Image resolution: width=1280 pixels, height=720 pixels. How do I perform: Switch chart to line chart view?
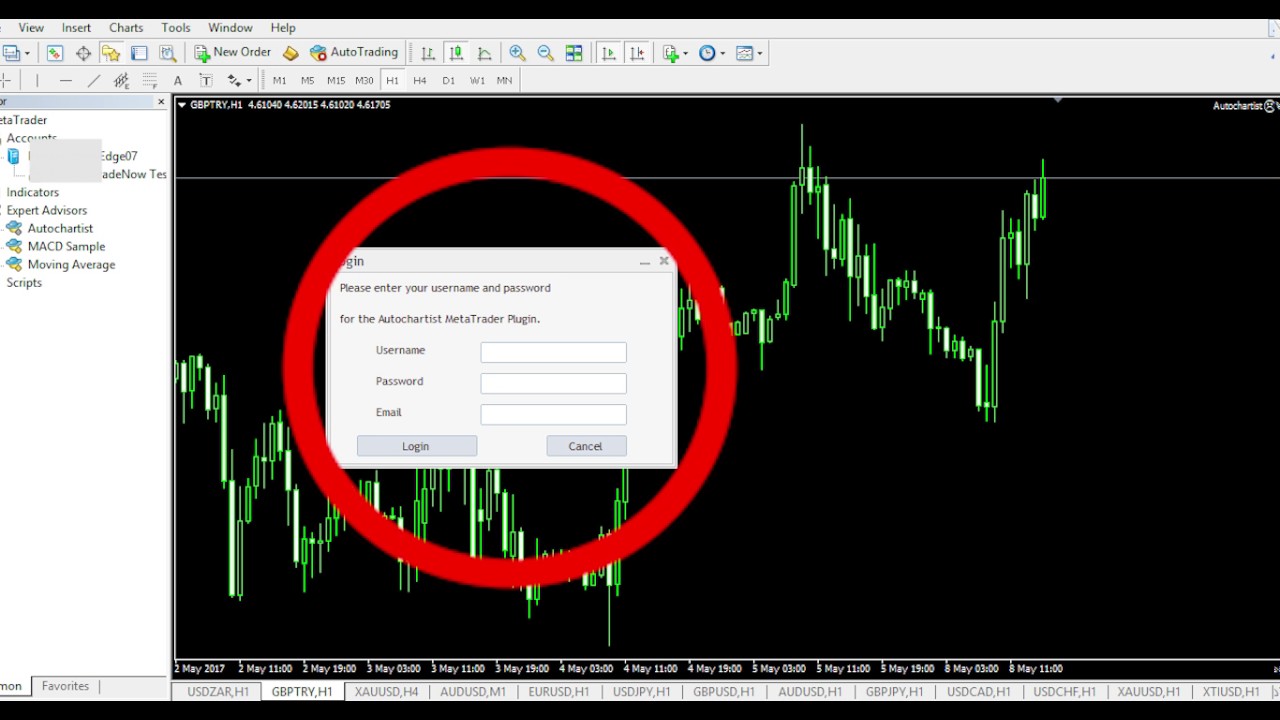pos(484,53)
